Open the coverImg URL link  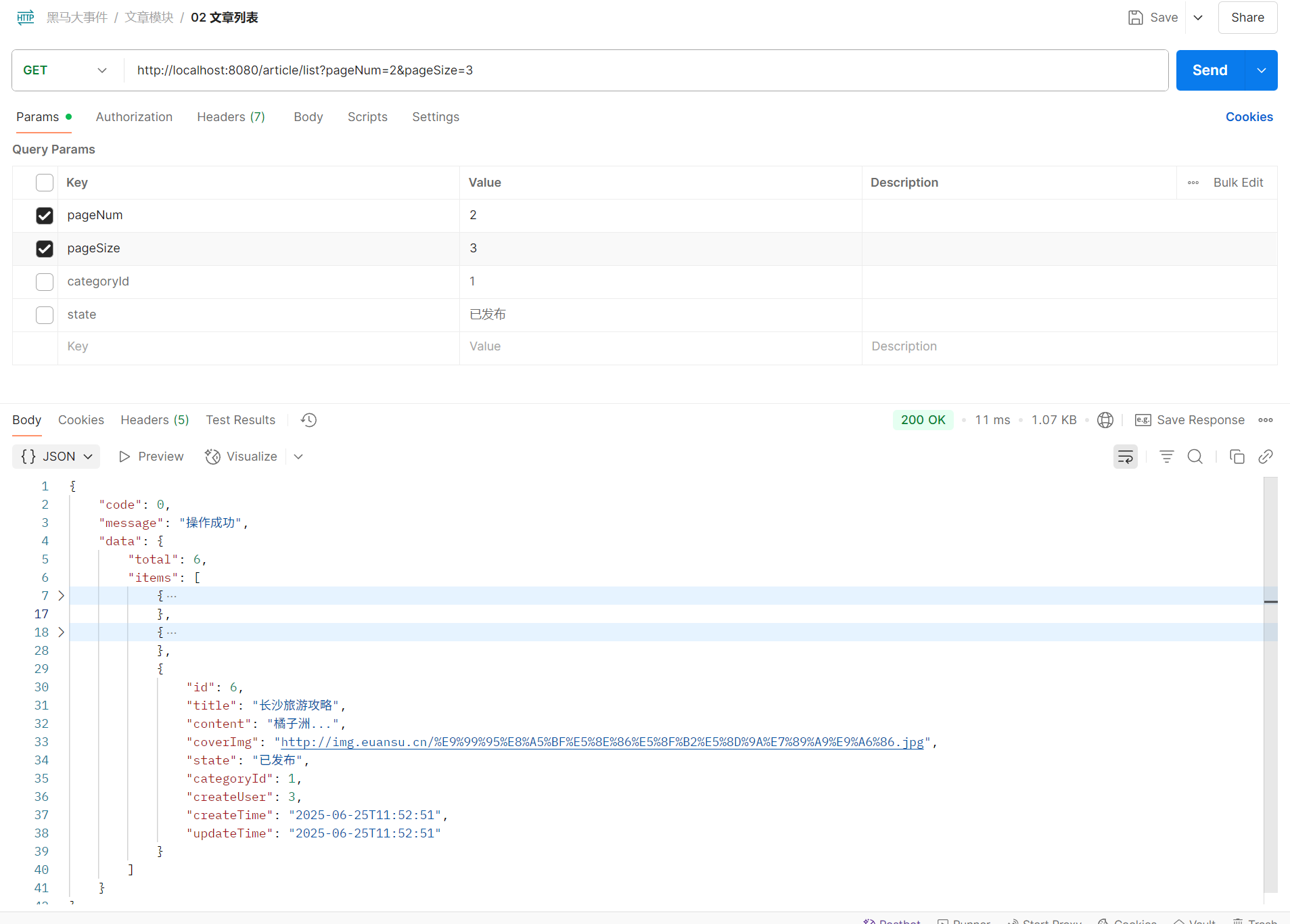pyautogui.click(x=602, y=742)
